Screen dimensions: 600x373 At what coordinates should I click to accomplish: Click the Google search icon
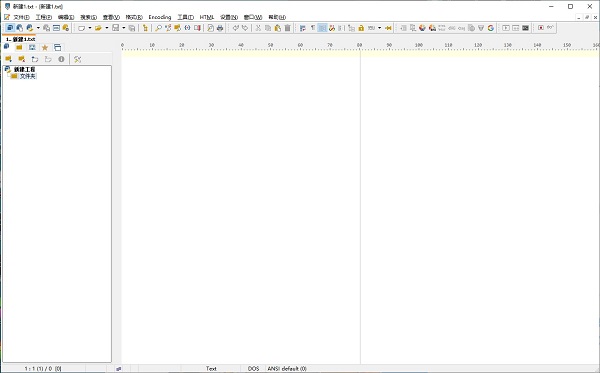[x=491, y=28]
